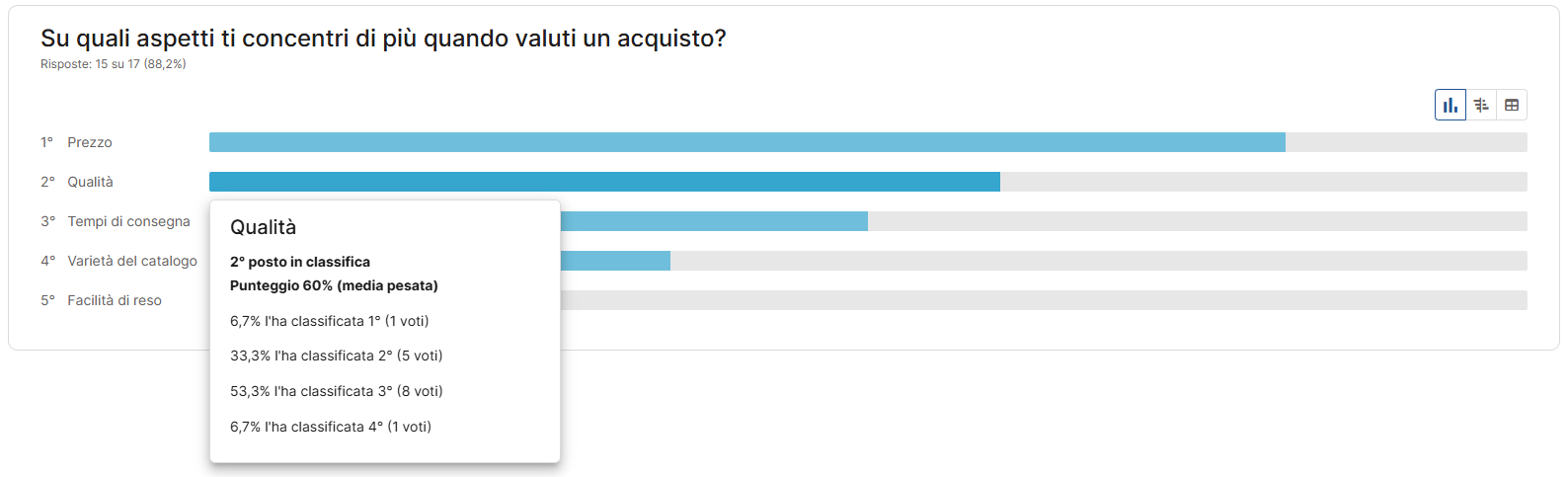Screen dimensions: 1568x477
Task: Click the Prezzo row label
Action: click(90, 142)
